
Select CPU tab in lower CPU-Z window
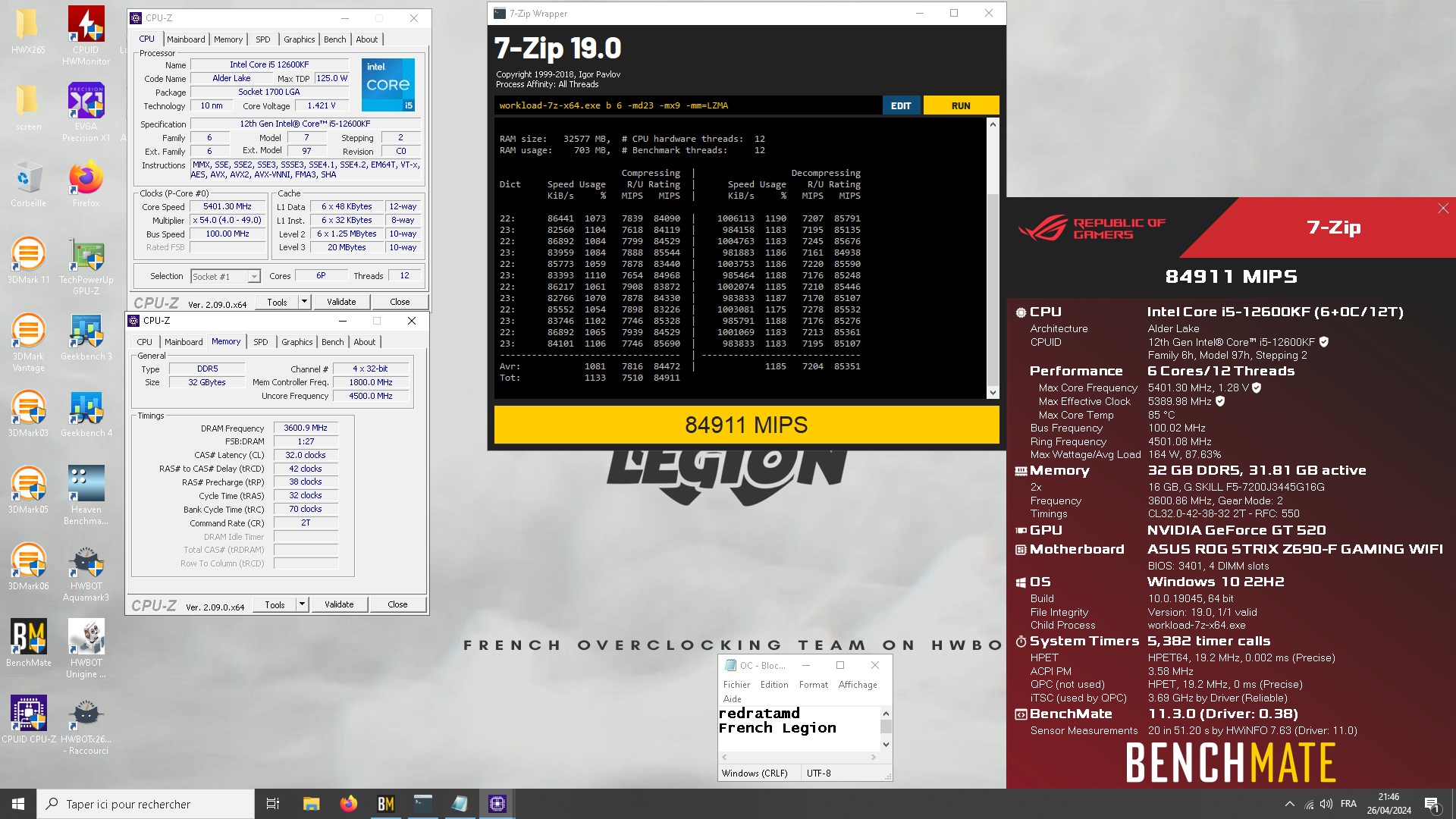point(144,342)
